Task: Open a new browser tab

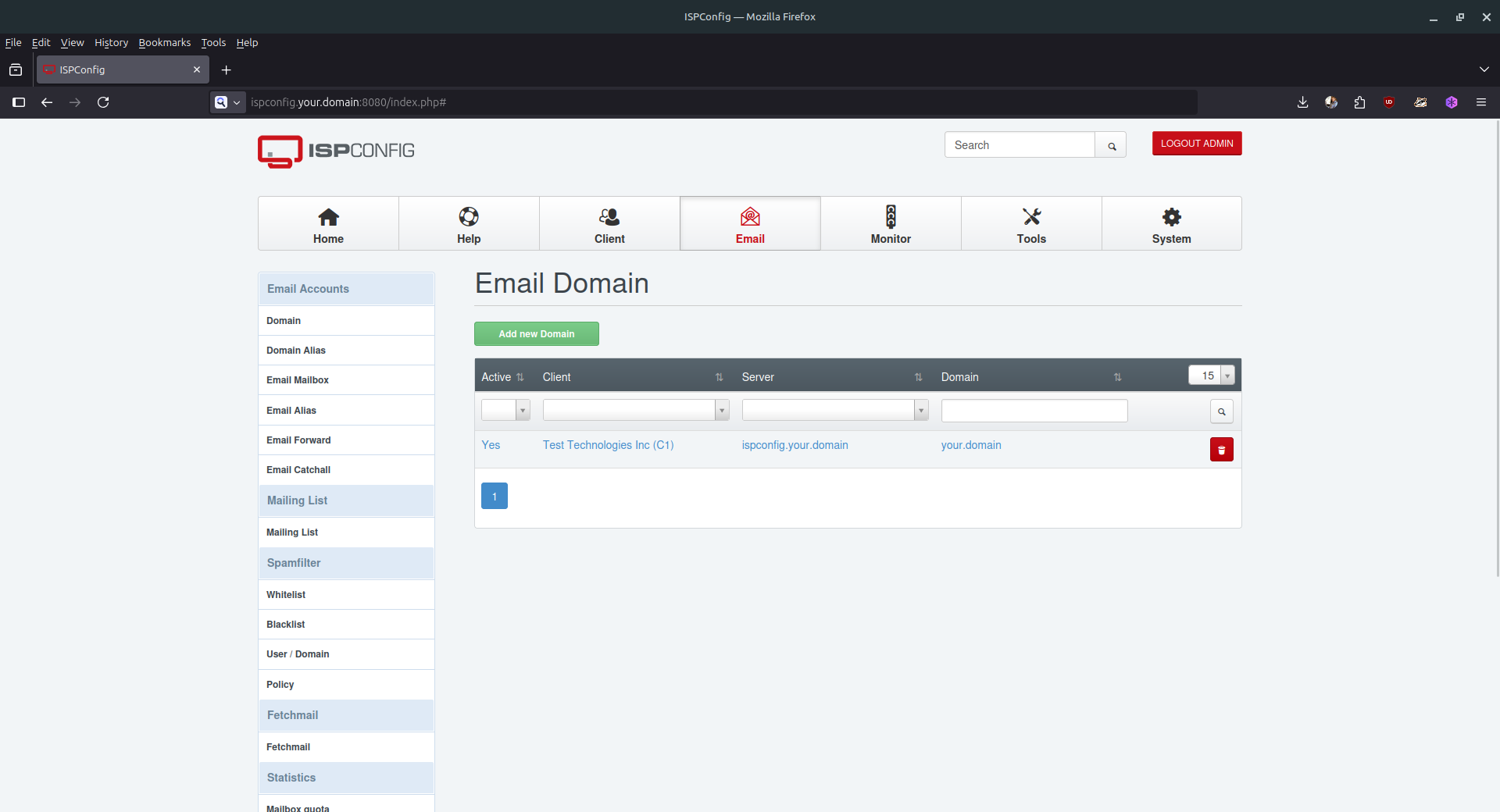Action: [227, 70]
